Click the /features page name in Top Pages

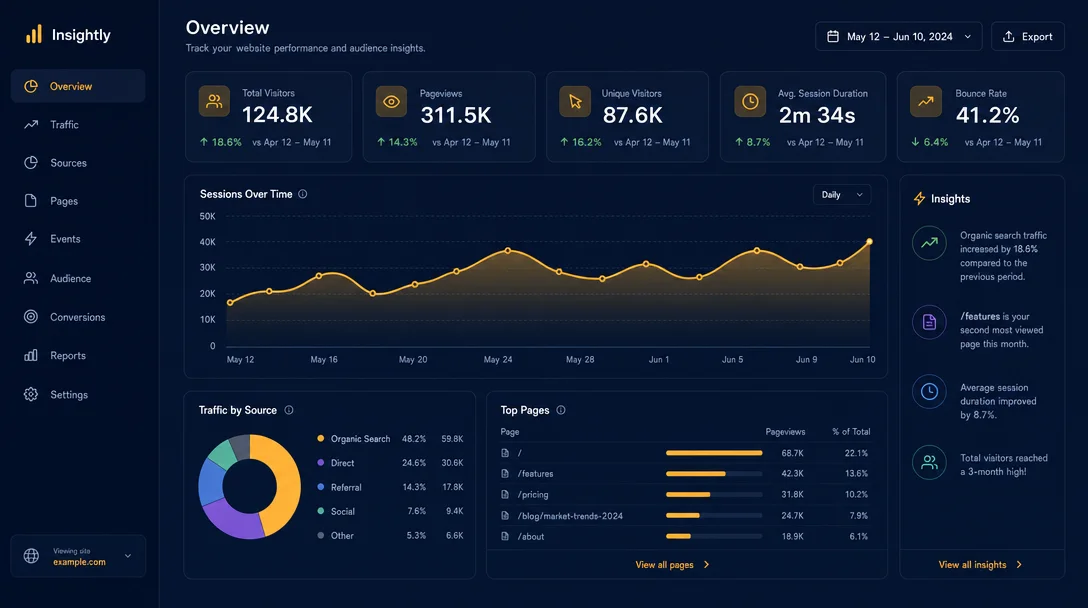pyautogui.click(x=535, y=474)
